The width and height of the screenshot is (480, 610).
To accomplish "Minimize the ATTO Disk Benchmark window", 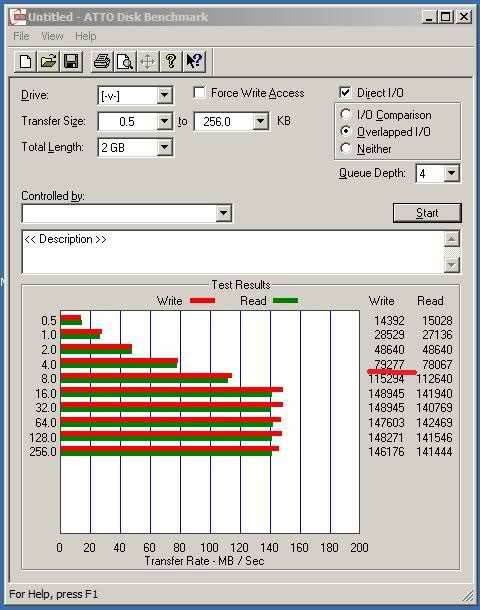I will [429, 17].
